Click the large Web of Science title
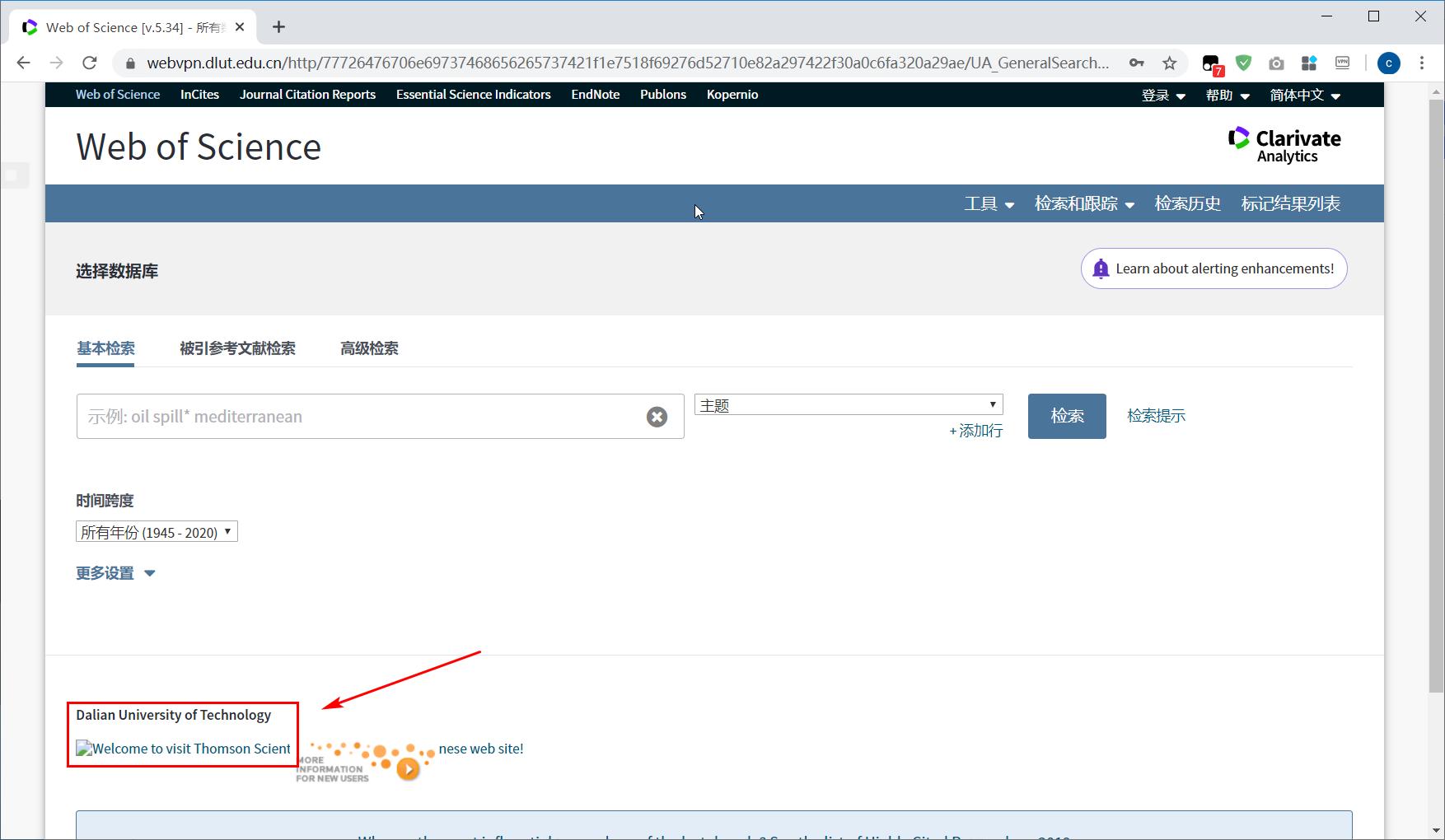 coord(199,147)
